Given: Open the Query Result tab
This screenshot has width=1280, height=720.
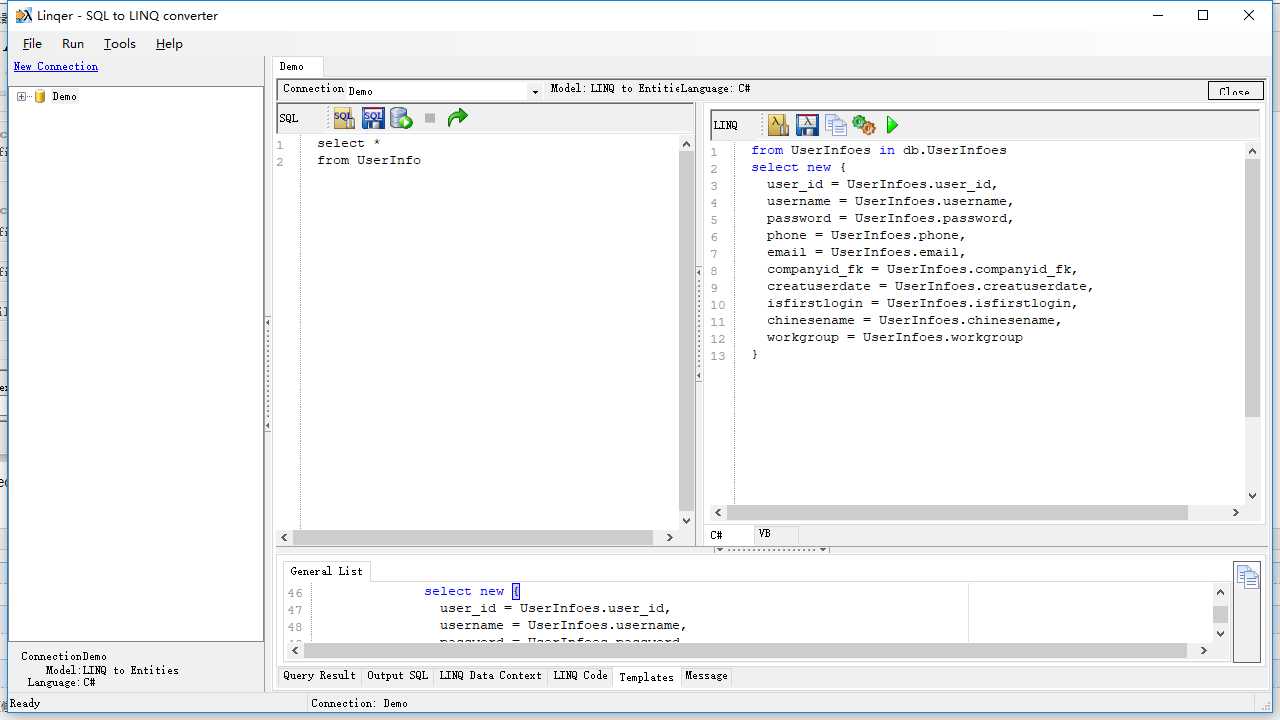Looking at the screenshot, I should (319, 676).
